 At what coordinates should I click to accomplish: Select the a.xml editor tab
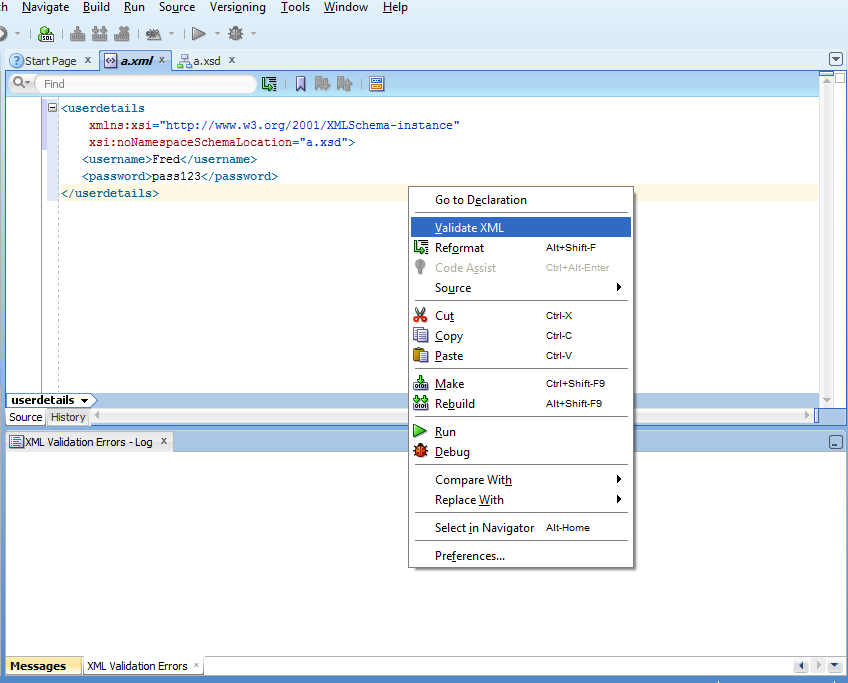(x=136, y=61)
